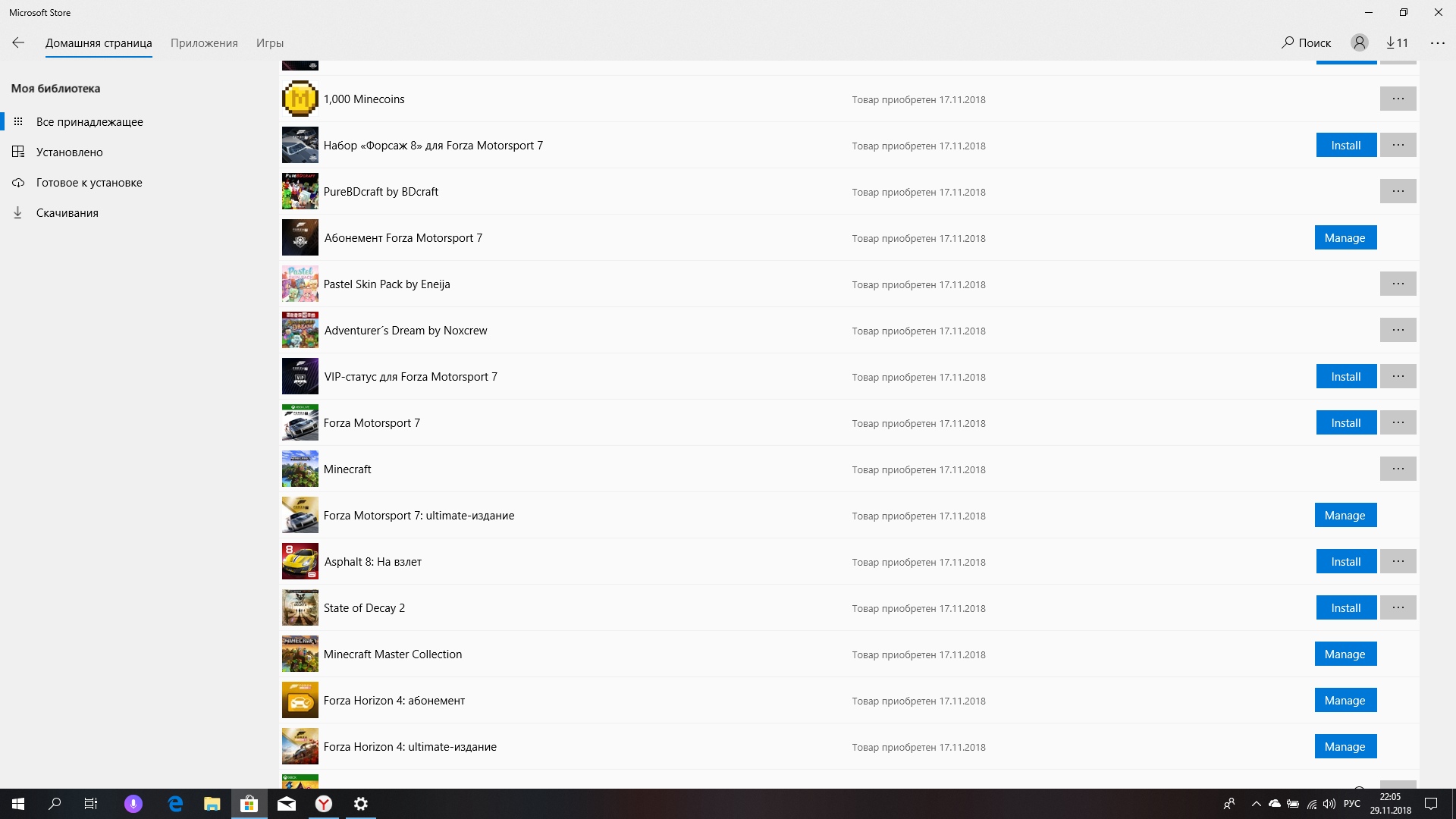Screen dimensions: 1456x819
Task: Open Settings gear from the taskbar
Action: (361, 804)
